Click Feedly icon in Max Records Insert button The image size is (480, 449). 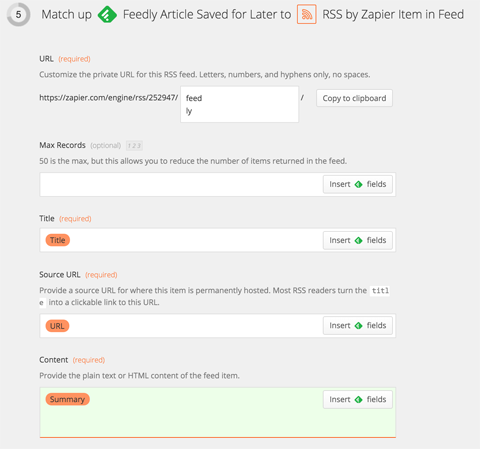coord(358,184)
